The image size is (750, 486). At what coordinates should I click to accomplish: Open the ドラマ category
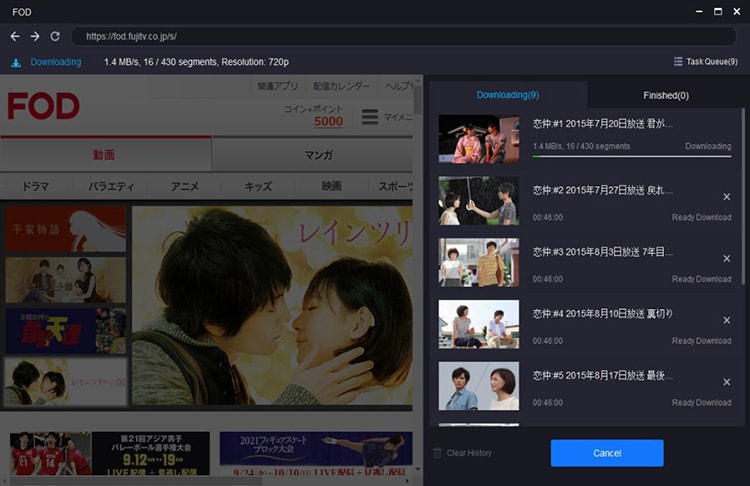coord(36,186)
